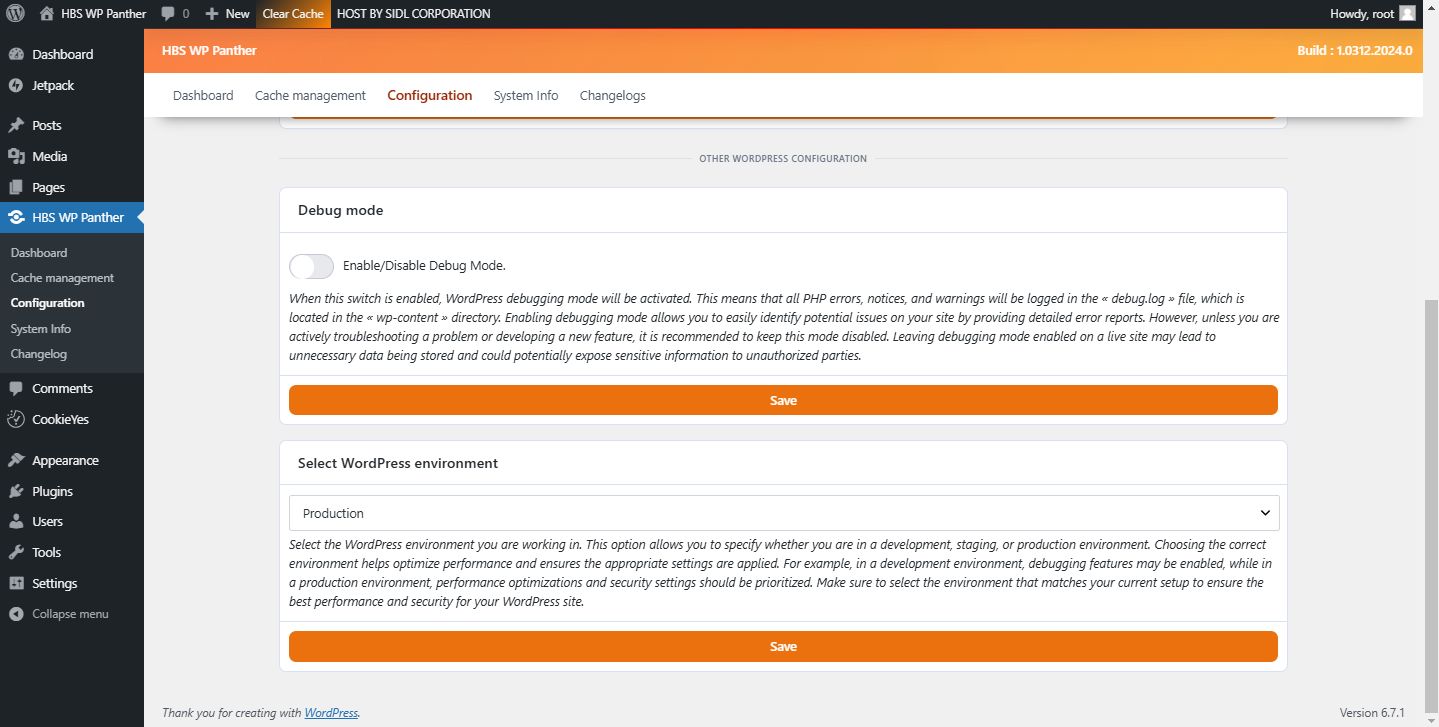Go to the Plugins menu label
The image size is (1439, 727).
tap(52, 491)
